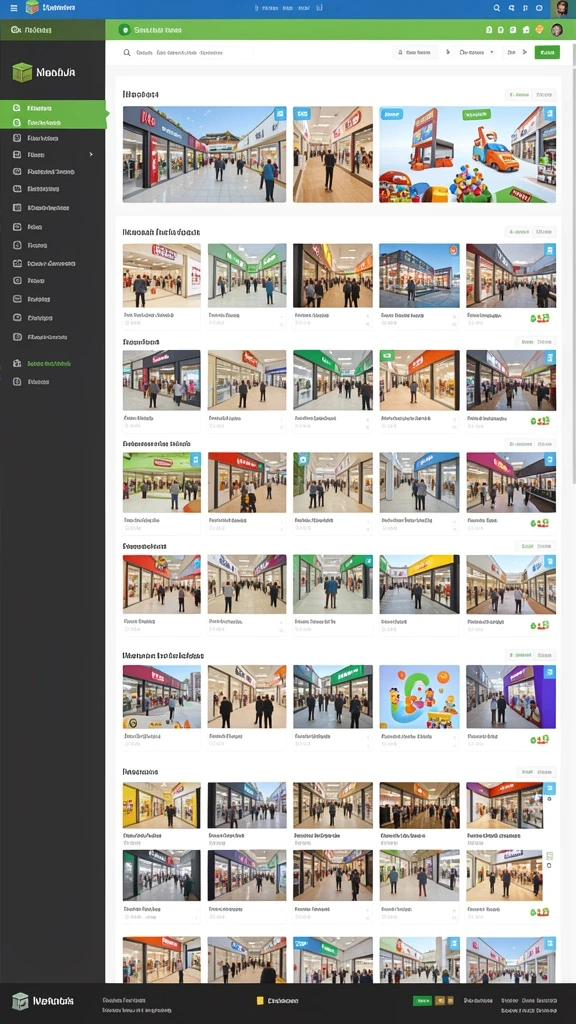Screen dimensions: 576x1024
Task: Click the round profile avatar in the green bar
Action: pyautogui.click(x=556, y=29)
